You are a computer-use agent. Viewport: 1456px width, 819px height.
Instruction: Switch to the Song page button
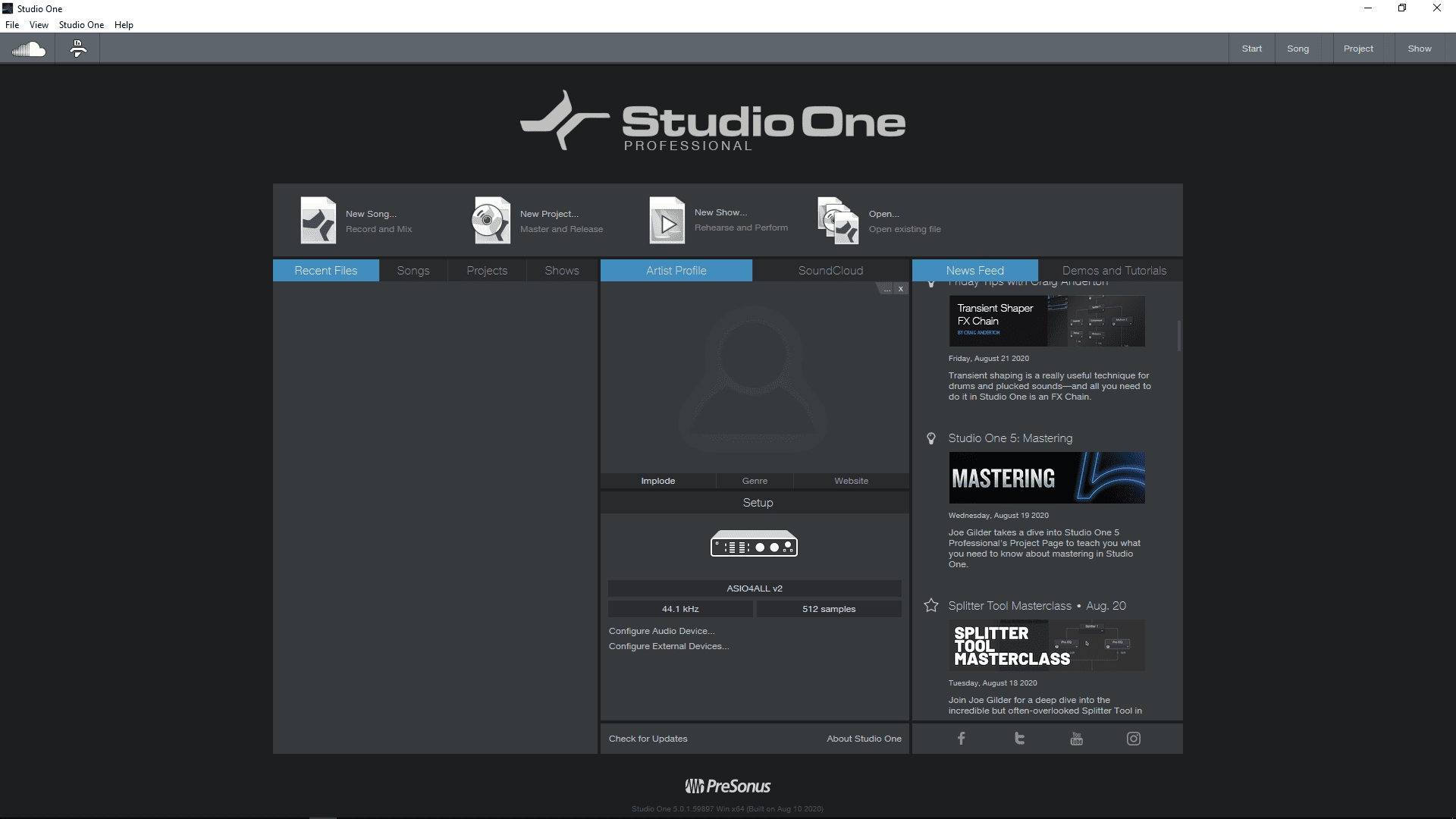[x=1298, y=49]
